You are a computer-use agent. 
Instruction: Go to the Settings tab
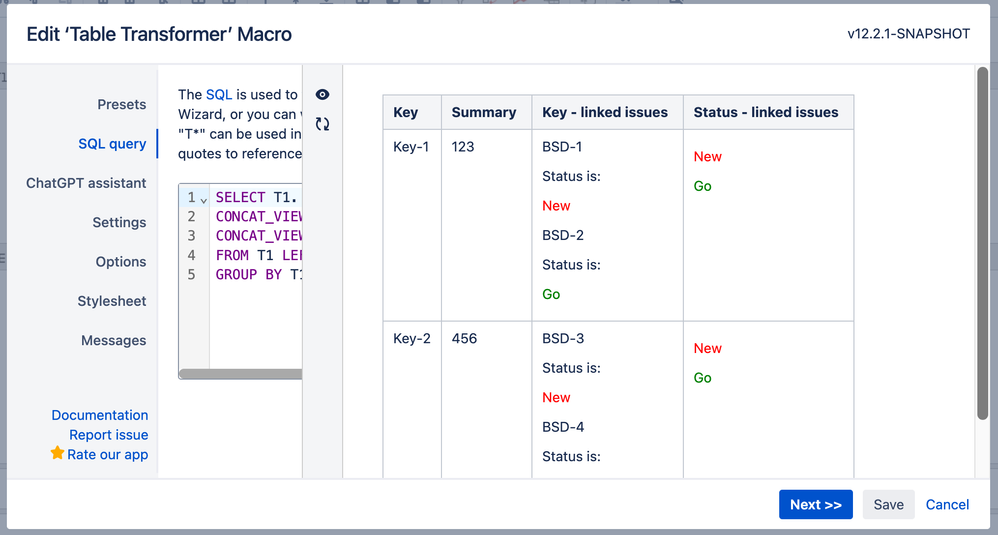click(x=119, y=223)
